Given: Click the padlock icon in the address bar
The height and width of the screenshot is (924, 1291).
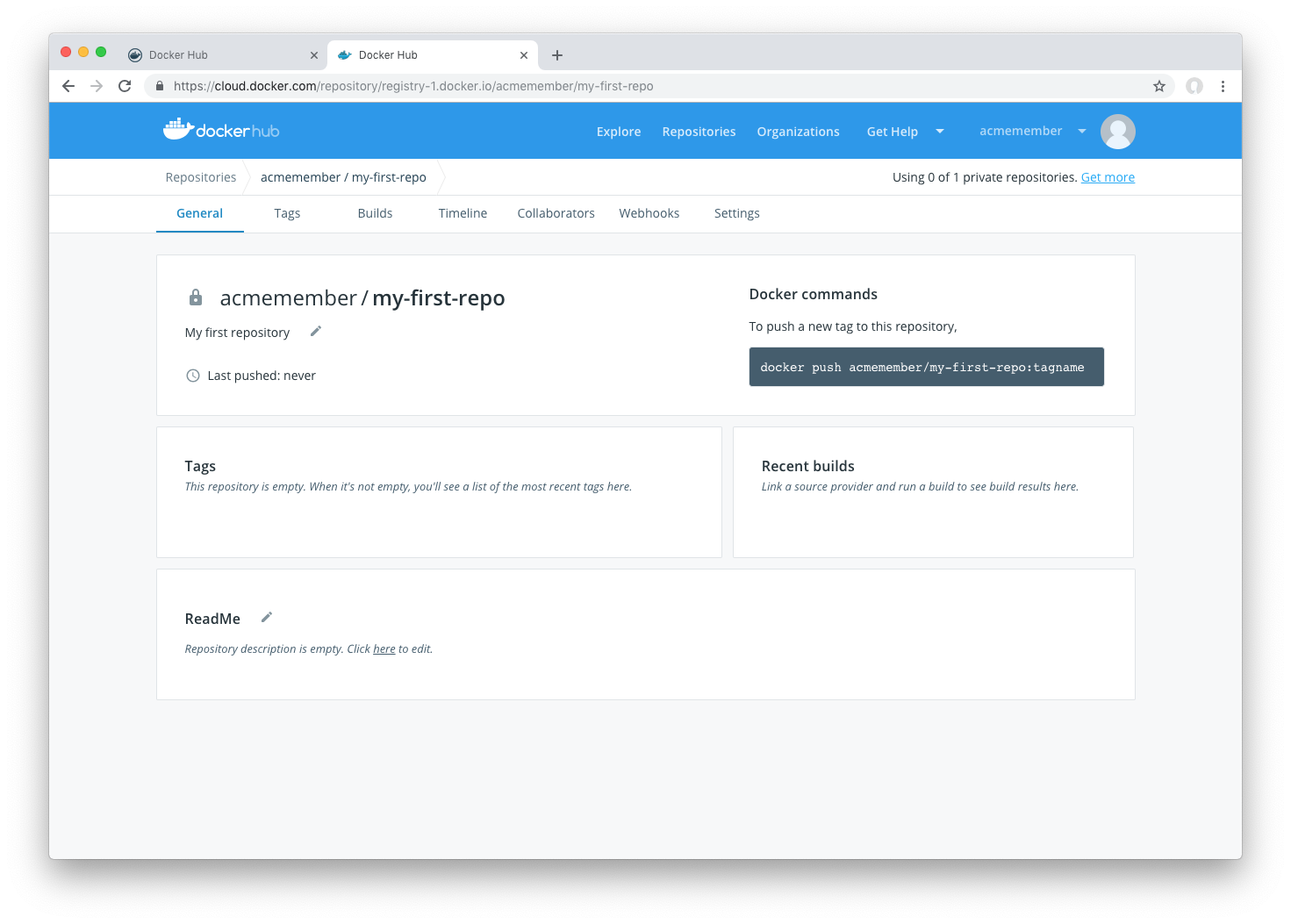Looking at the screenshot, I should pyautogui.click(x=159, y=86).
